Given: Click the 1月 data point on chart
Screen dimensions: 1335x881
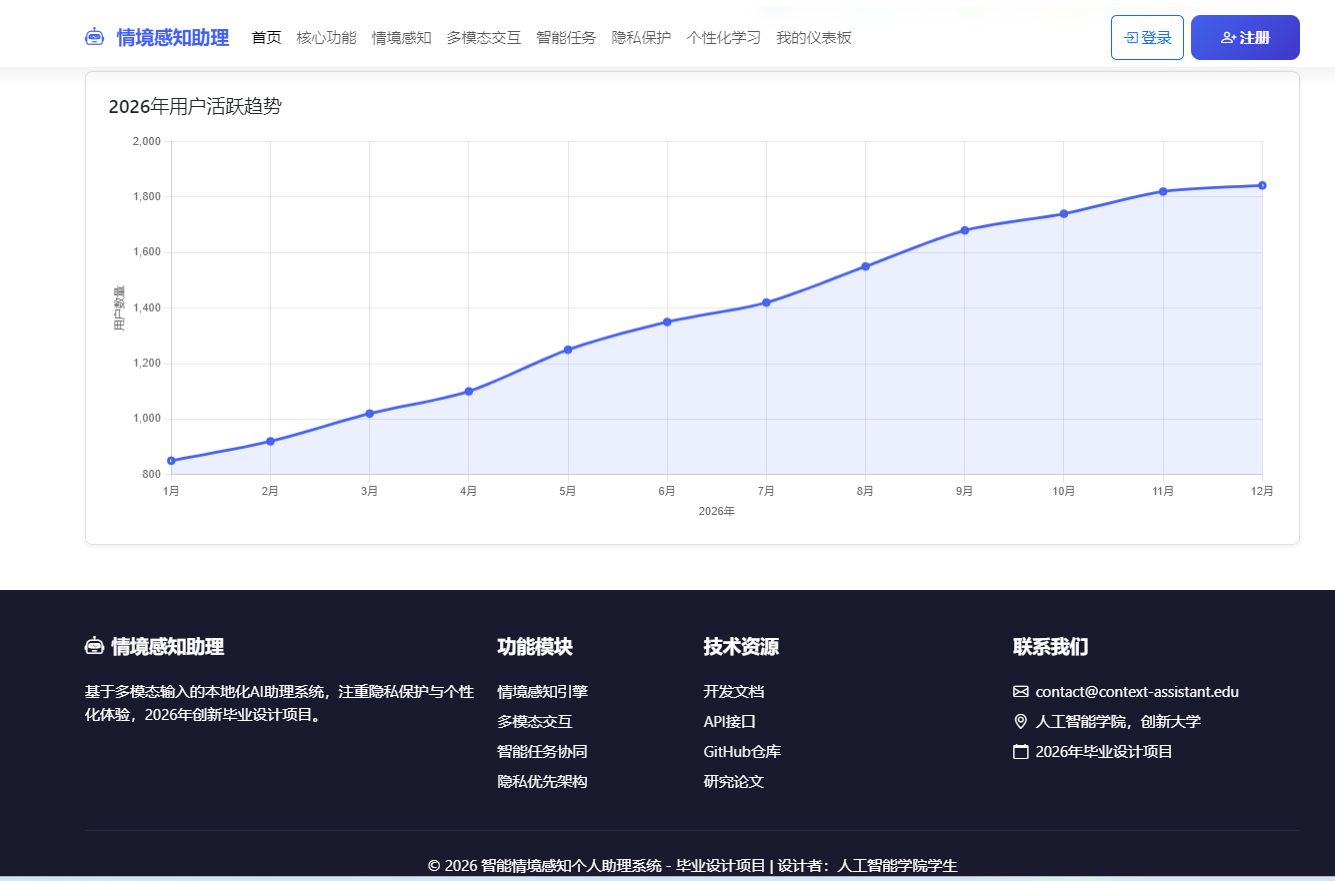Looking at the screenshot, I should [171, 460].
